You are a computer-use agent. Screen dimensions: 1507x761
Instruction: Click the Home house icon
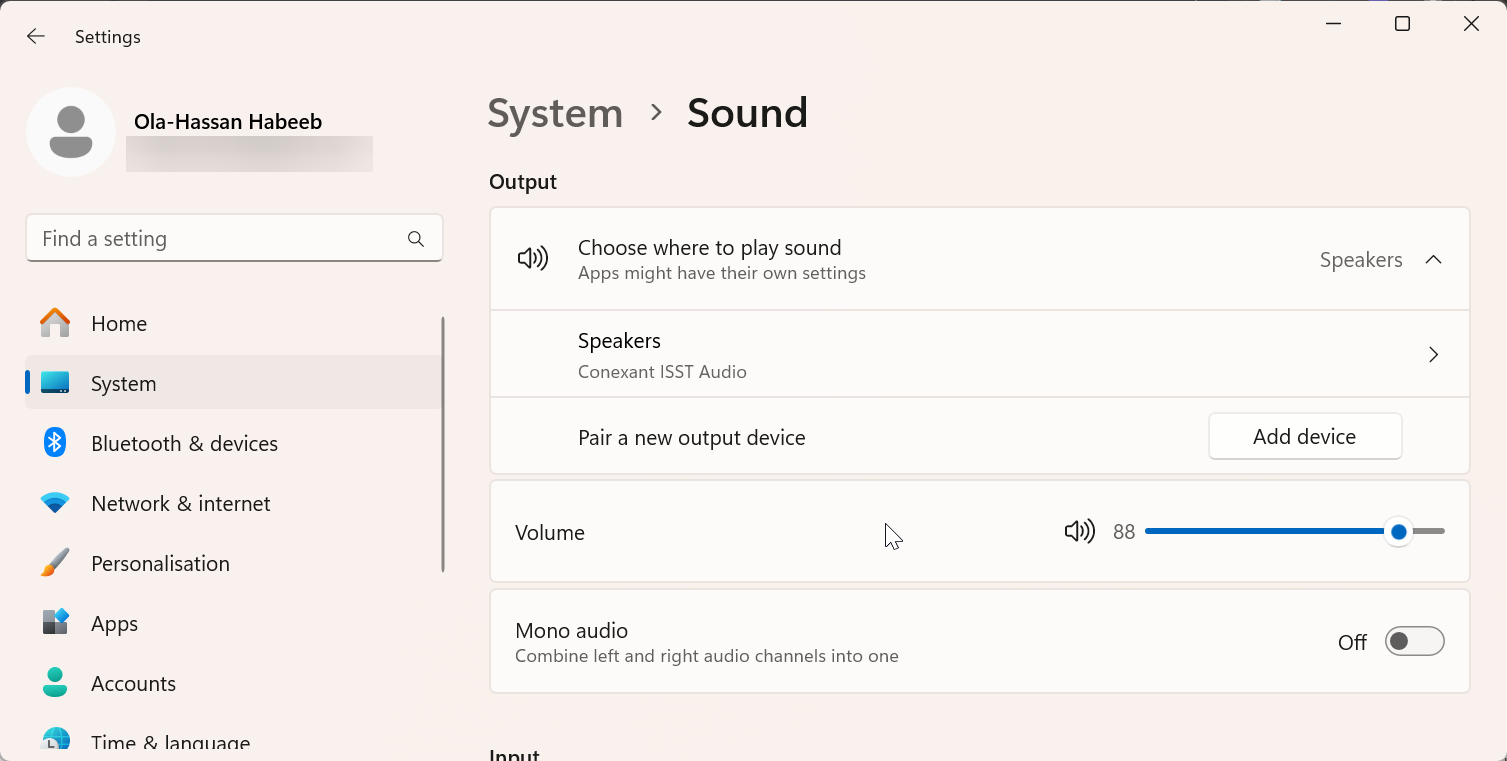55,323
